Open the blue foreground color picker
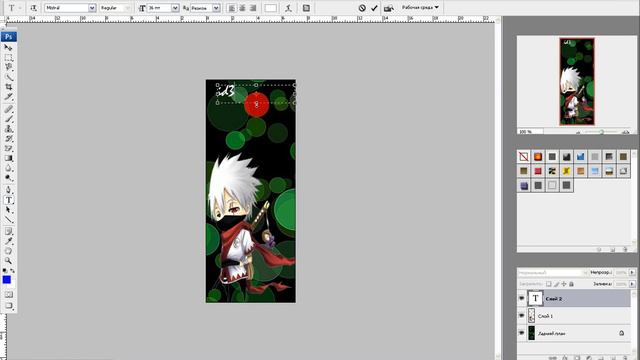 point(7,280)
